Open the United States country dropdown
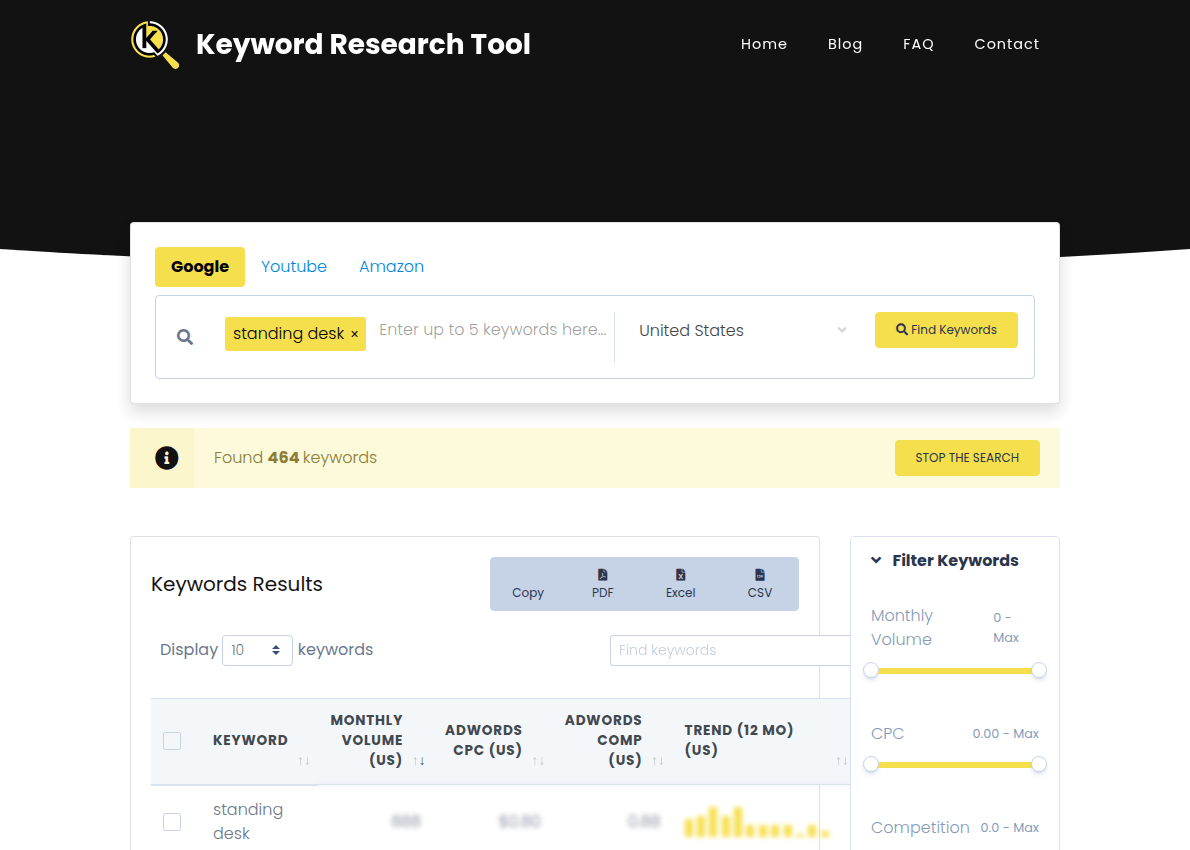Viewport: 1190px width, 850px height. (742, 330)
